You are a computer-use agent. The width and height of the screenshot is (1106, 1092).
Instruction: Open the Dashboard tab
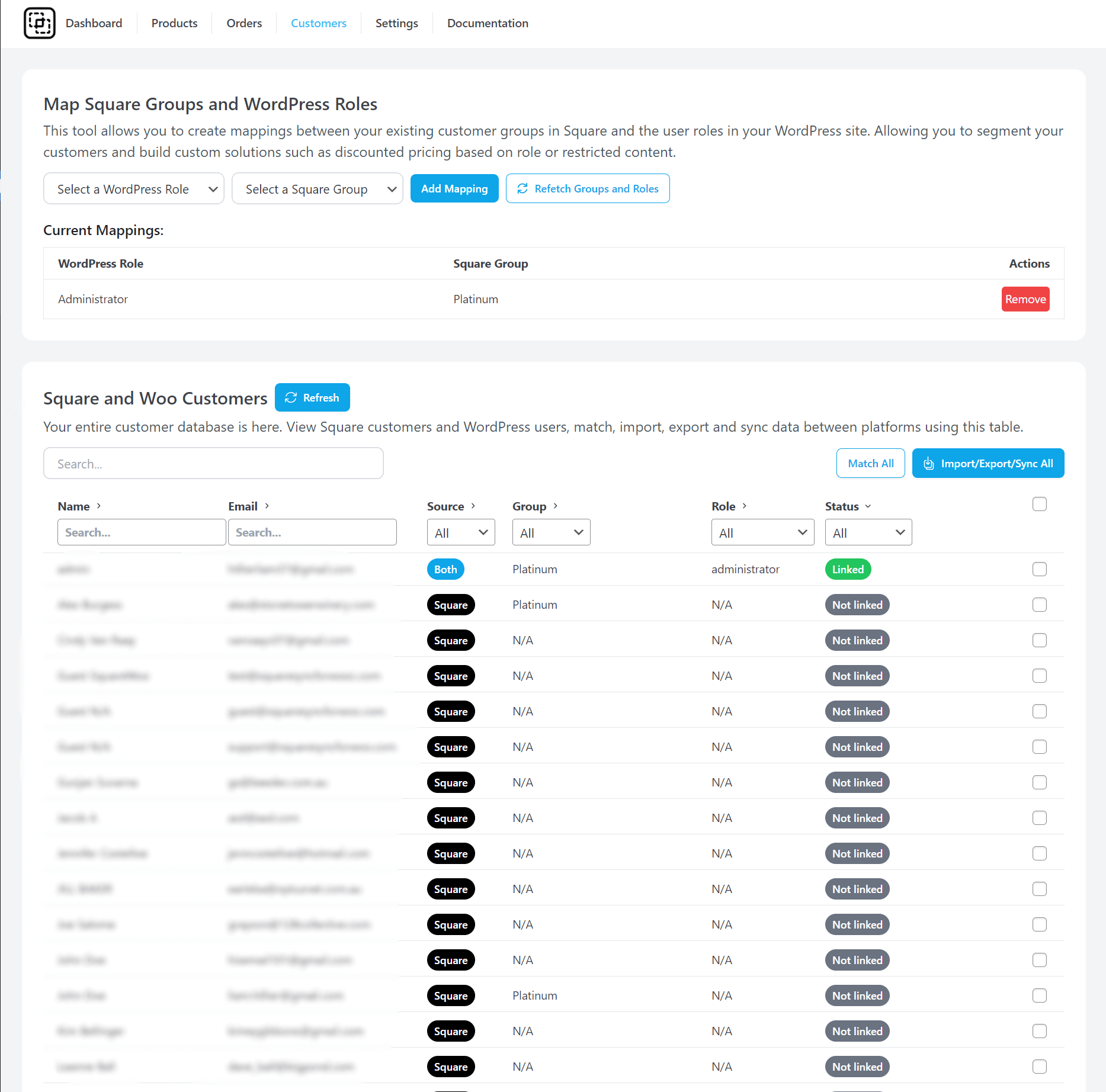[94, 23]
